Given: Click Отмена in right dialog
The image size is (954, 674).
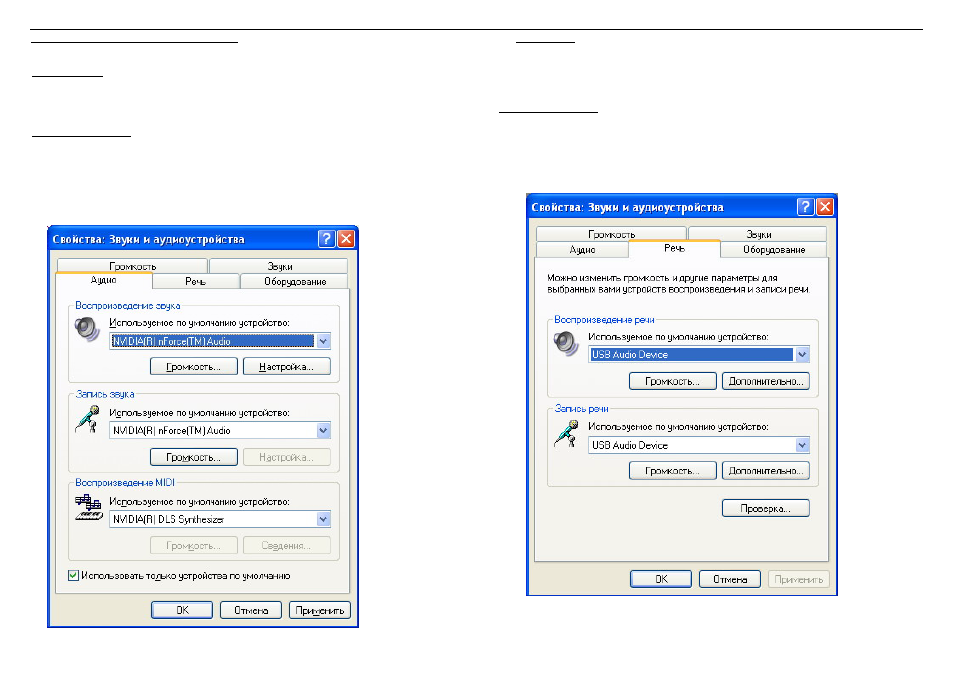Looking at the screenshot, I should coord(729,579).
